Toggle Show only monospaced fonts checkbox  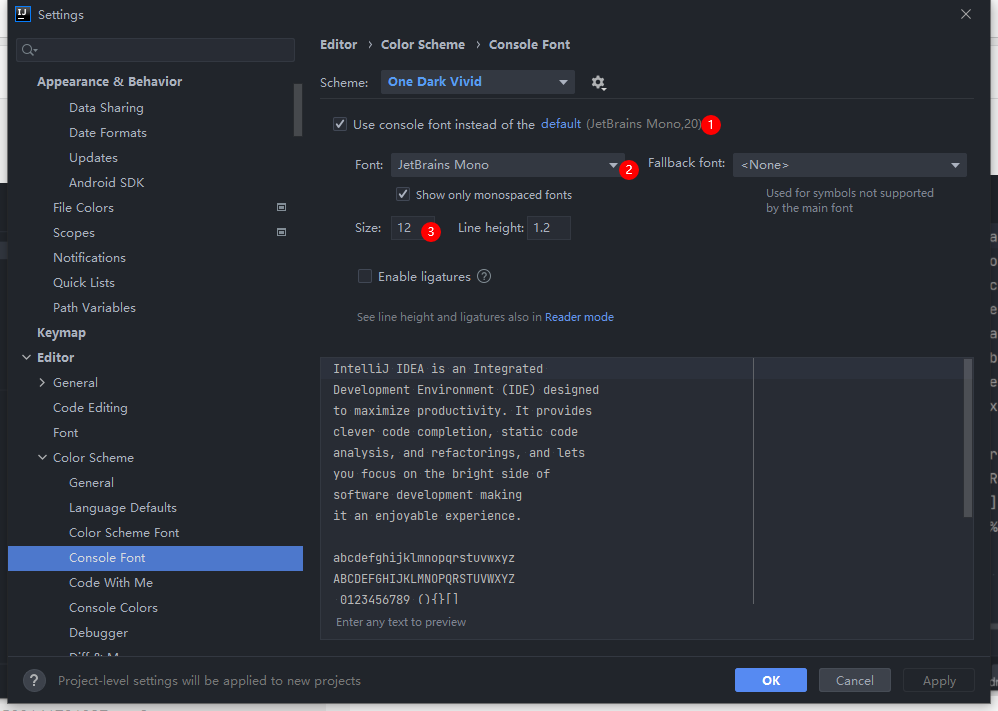403,194
